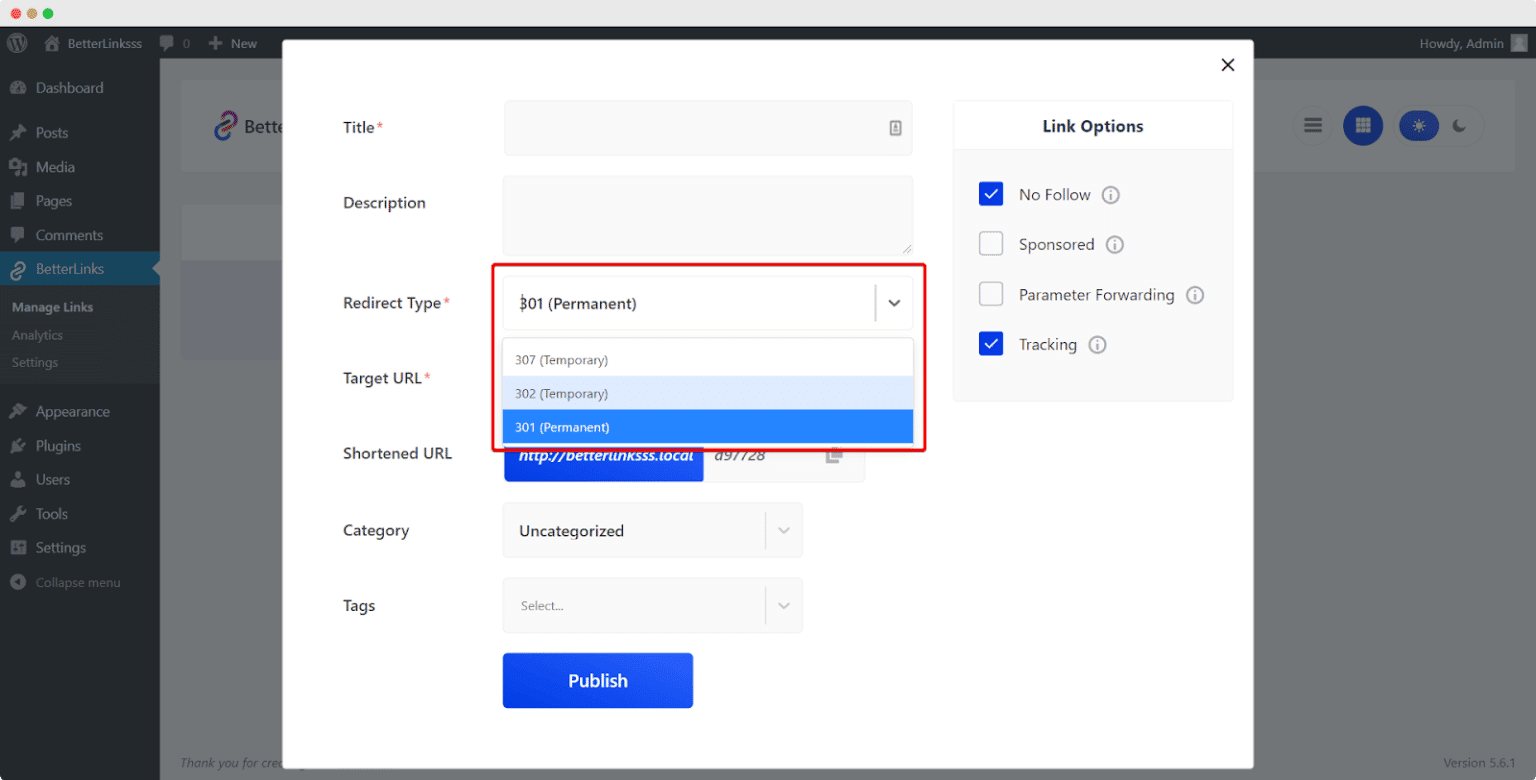The height and width of the screenshot is (780, 1536).
Task: Uncheck the No Follow checkbox
Action: point(991,194)
